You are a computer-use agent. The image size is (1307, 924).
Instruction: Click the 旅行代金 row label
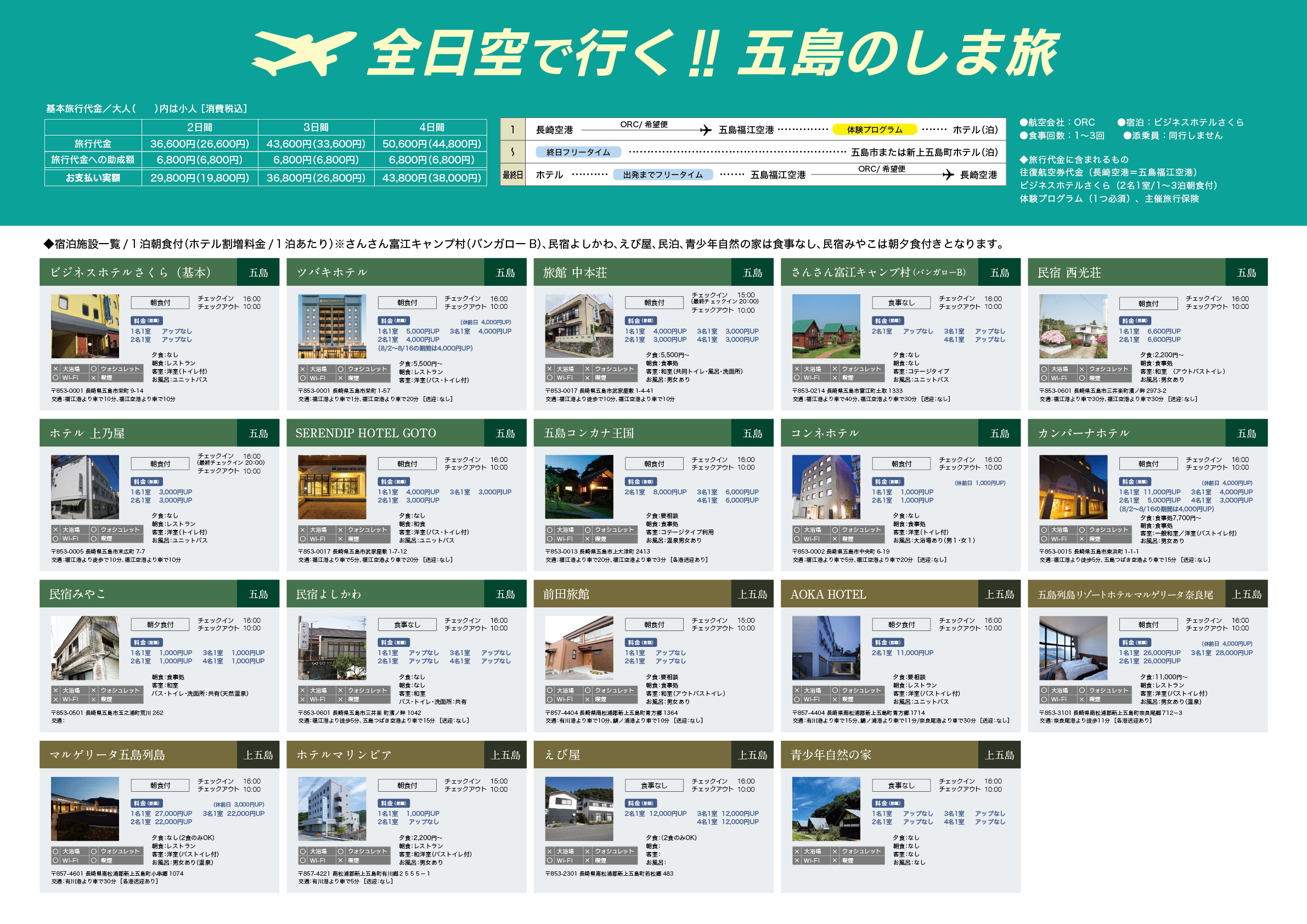(93, 143)
